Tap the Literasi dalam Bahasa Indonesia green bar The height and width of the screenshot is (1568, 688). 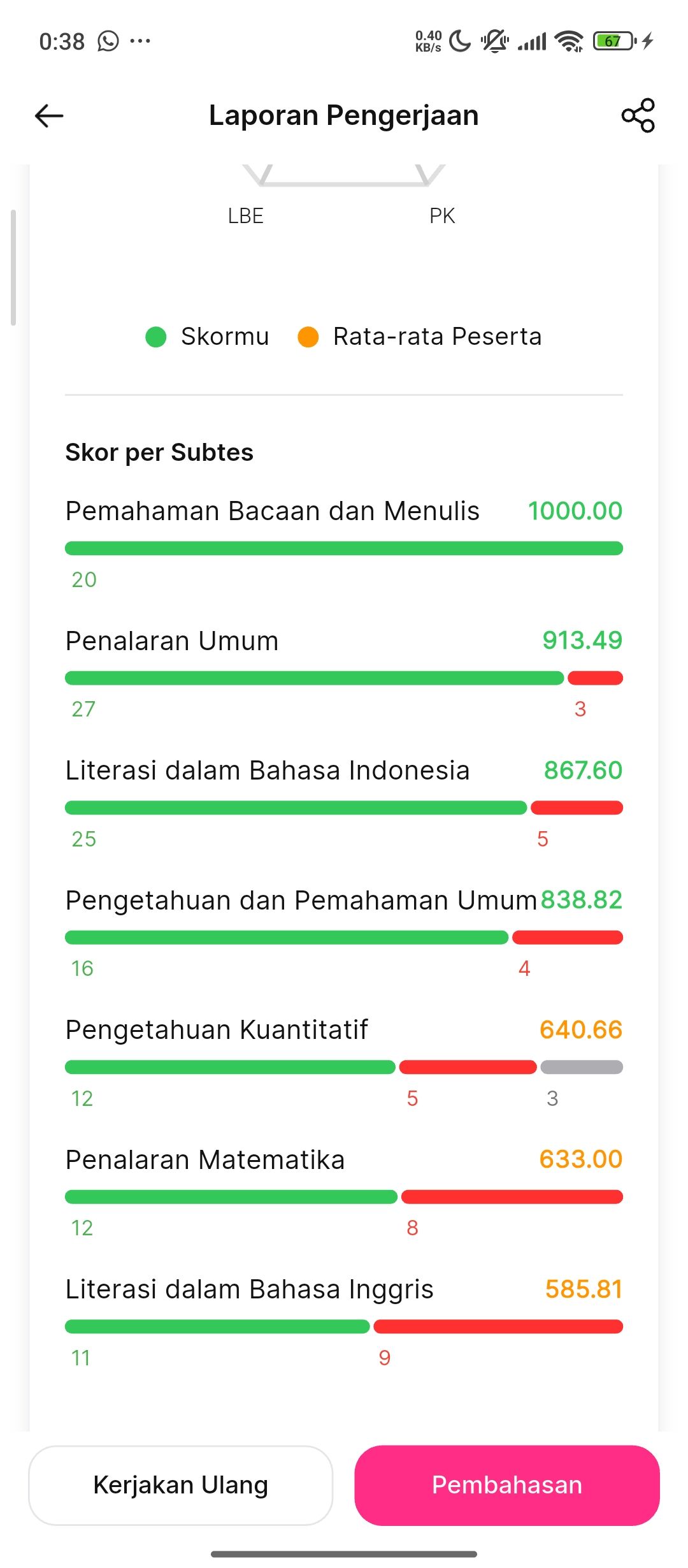coord(296,808)
